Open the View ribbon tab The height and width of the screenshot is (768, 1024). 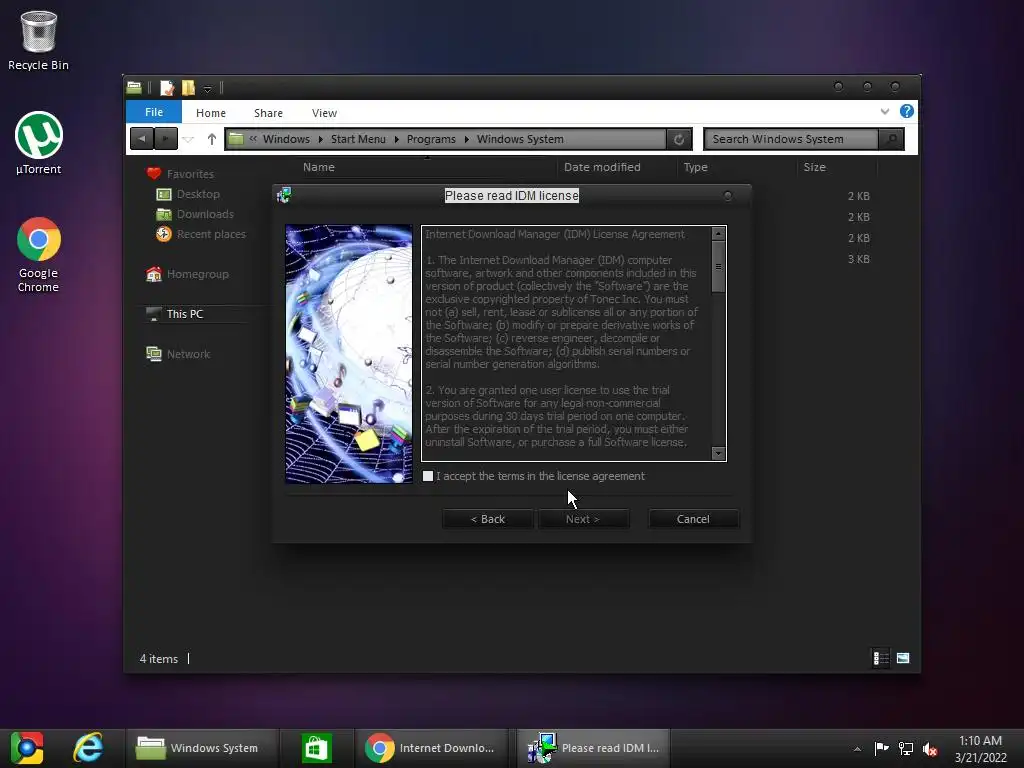(324, 113)
